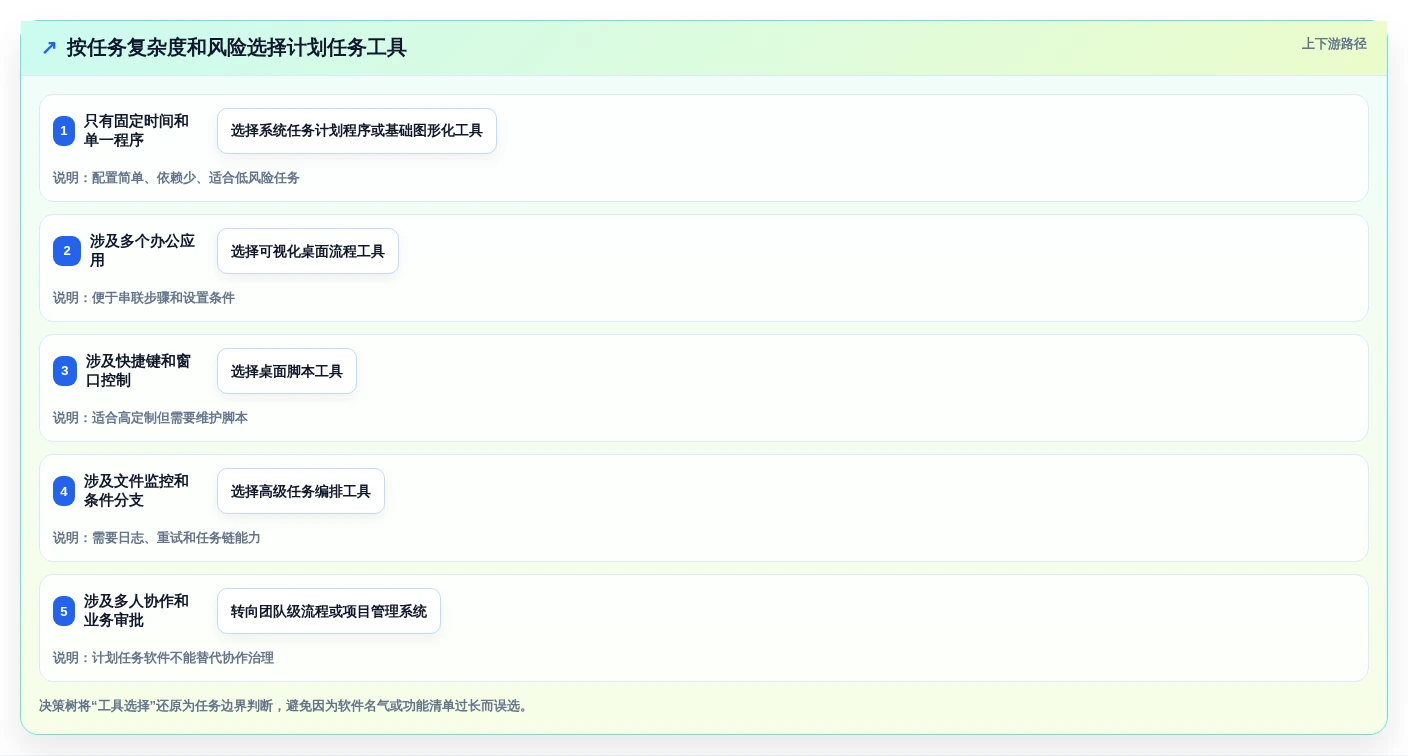The image size is (1408, 756).
Task: Click condition text 涉及多人协作和业务审批
Action: 136,611
